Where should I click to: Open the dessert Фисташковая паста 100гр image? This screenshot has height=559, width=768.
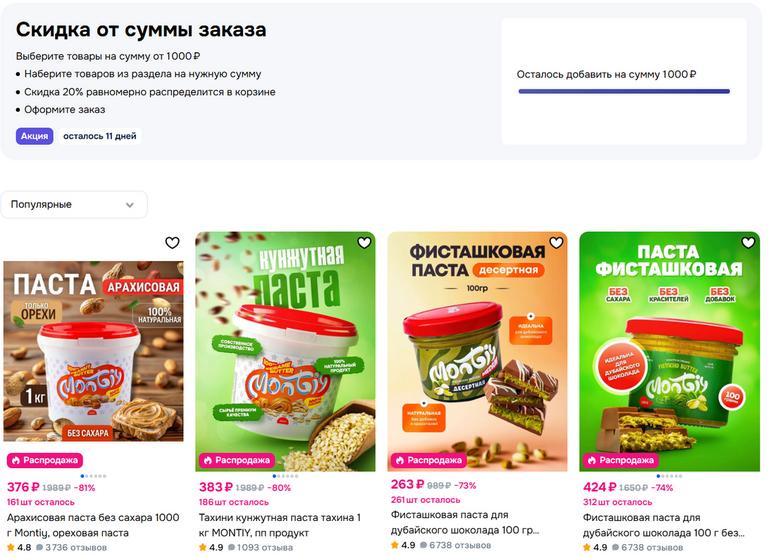[478, 351]
